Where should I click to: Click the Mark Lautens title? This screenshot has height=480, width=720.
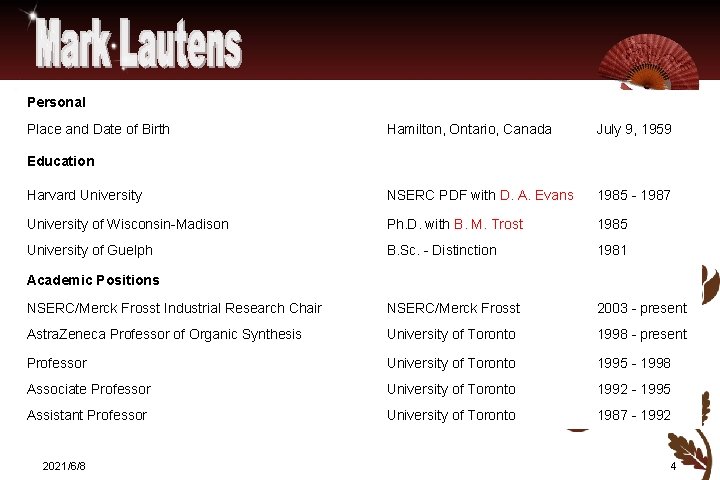(x=139, y=45)
